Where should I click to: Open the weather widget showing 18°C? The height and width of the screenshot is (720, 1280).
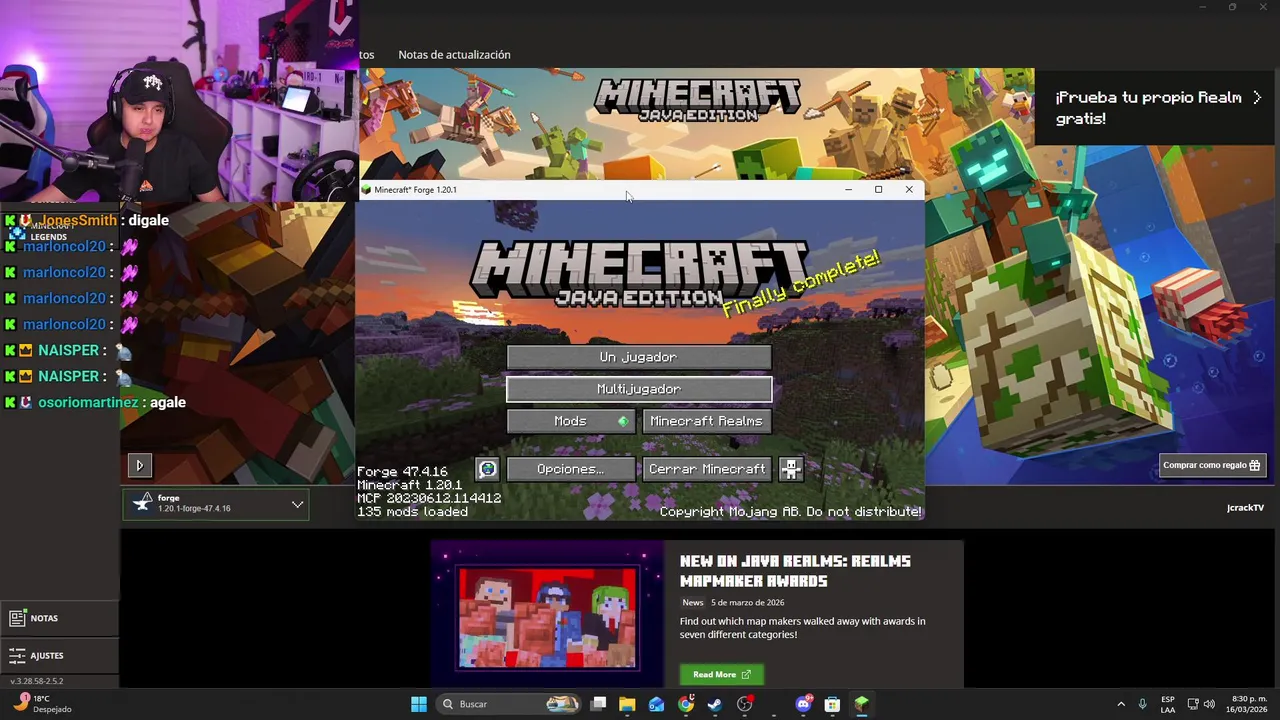tap(42, 704)
